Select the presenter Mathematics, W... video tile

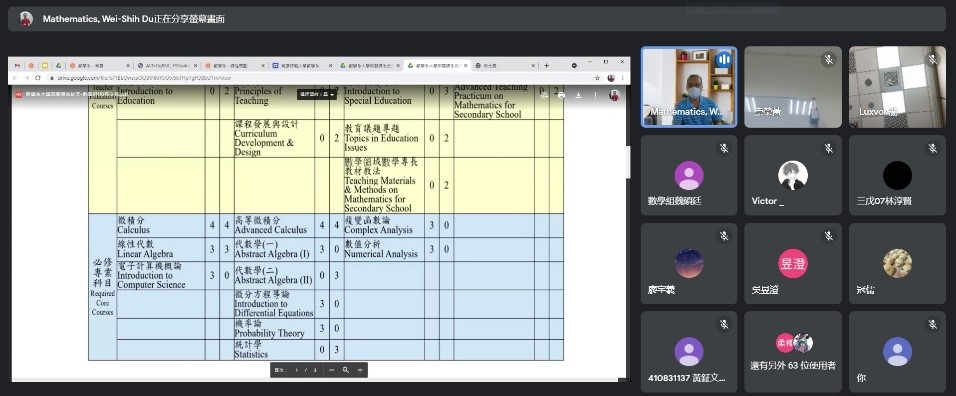689,87
